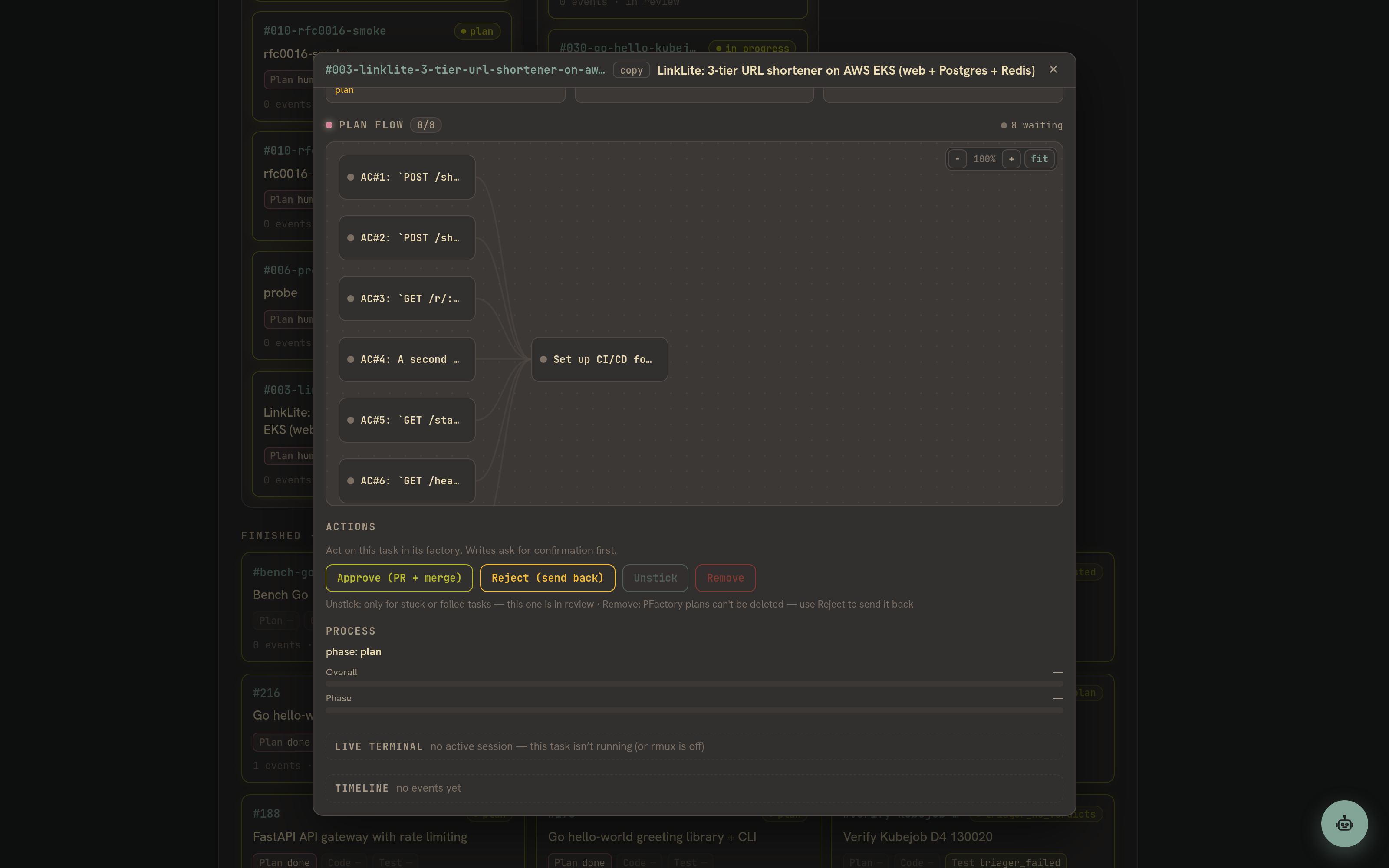Copy the task ID with the copy button
Screen dimensions: 1389x868
(632, 70)
